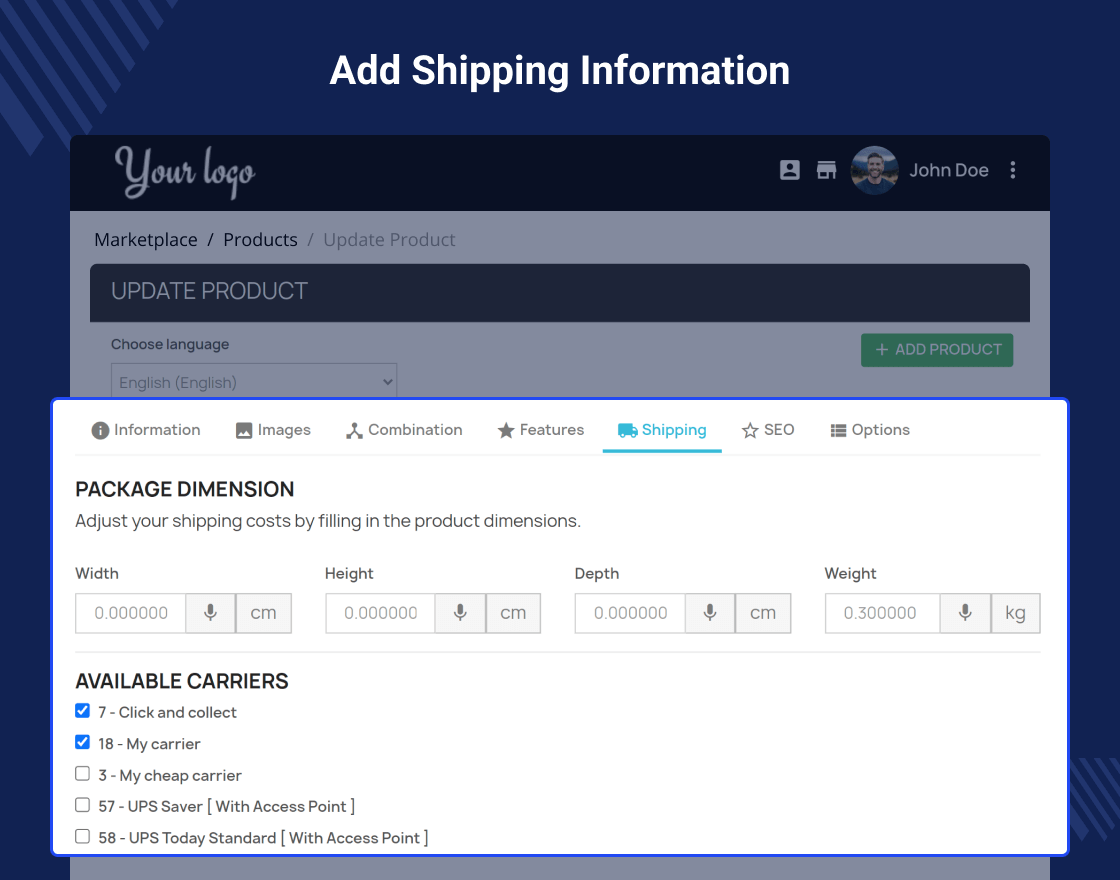The width and height of the screenshot is (1120, 880).
Task: Click the UPDATE PRODUCT header bar
Action: click(560, 293)
